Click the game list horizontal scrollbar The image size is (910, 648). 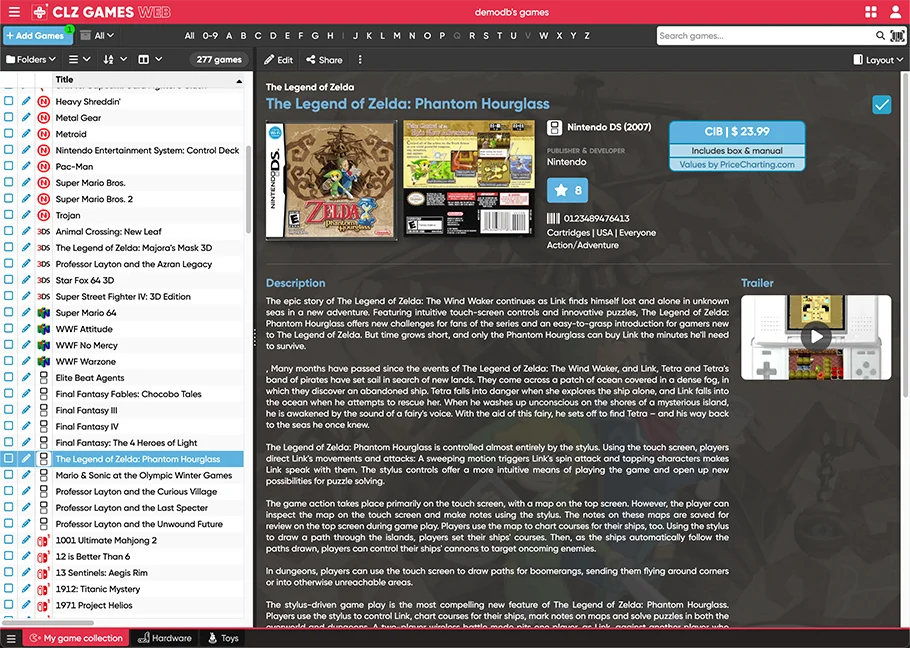pos(48,623)
